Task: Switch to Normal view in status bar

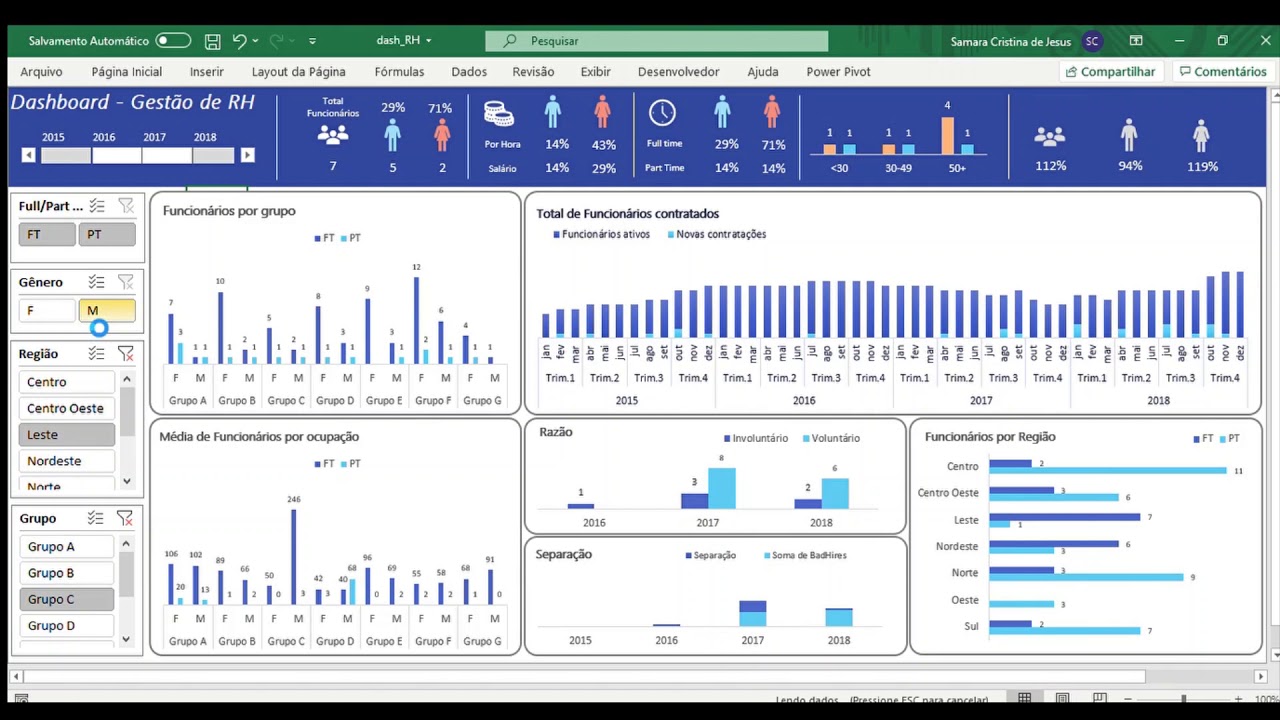Action: pyautogui.click(x=1025, y=699)
